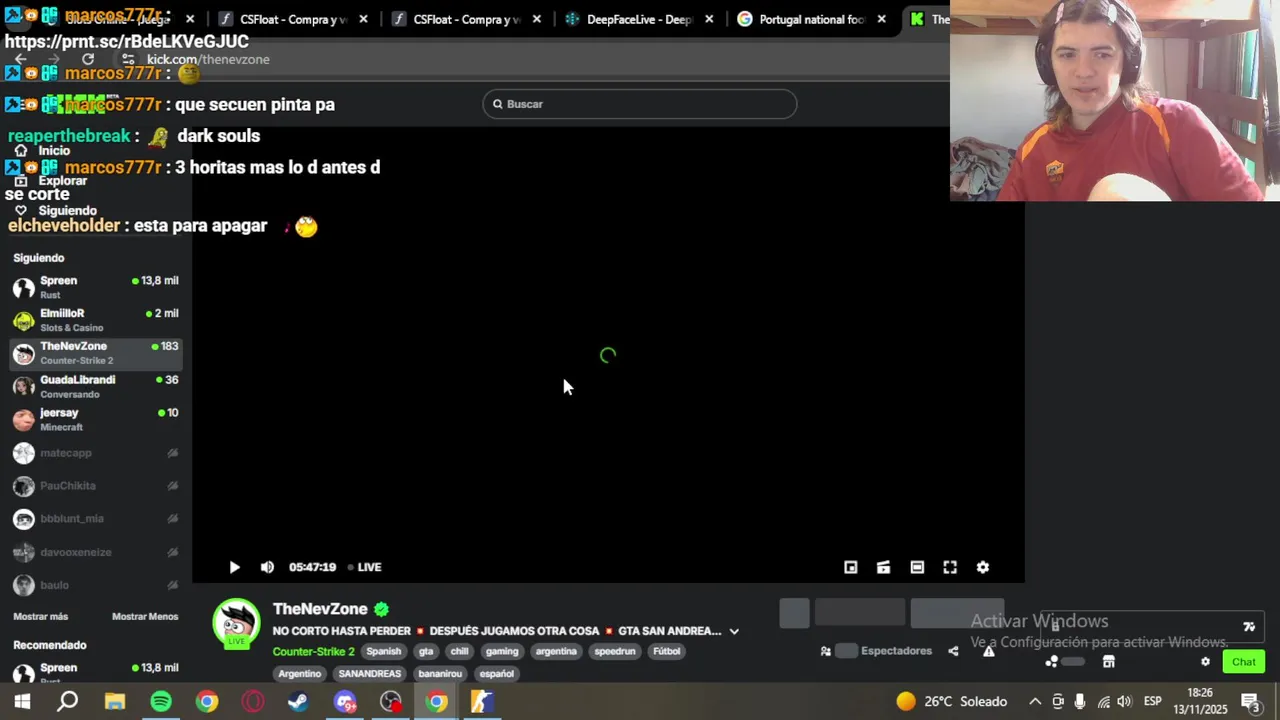This screenshot has width=1280, height=720.
Task: Switch to second CSFloat browser tab
Action: click(x=467, y=19)
